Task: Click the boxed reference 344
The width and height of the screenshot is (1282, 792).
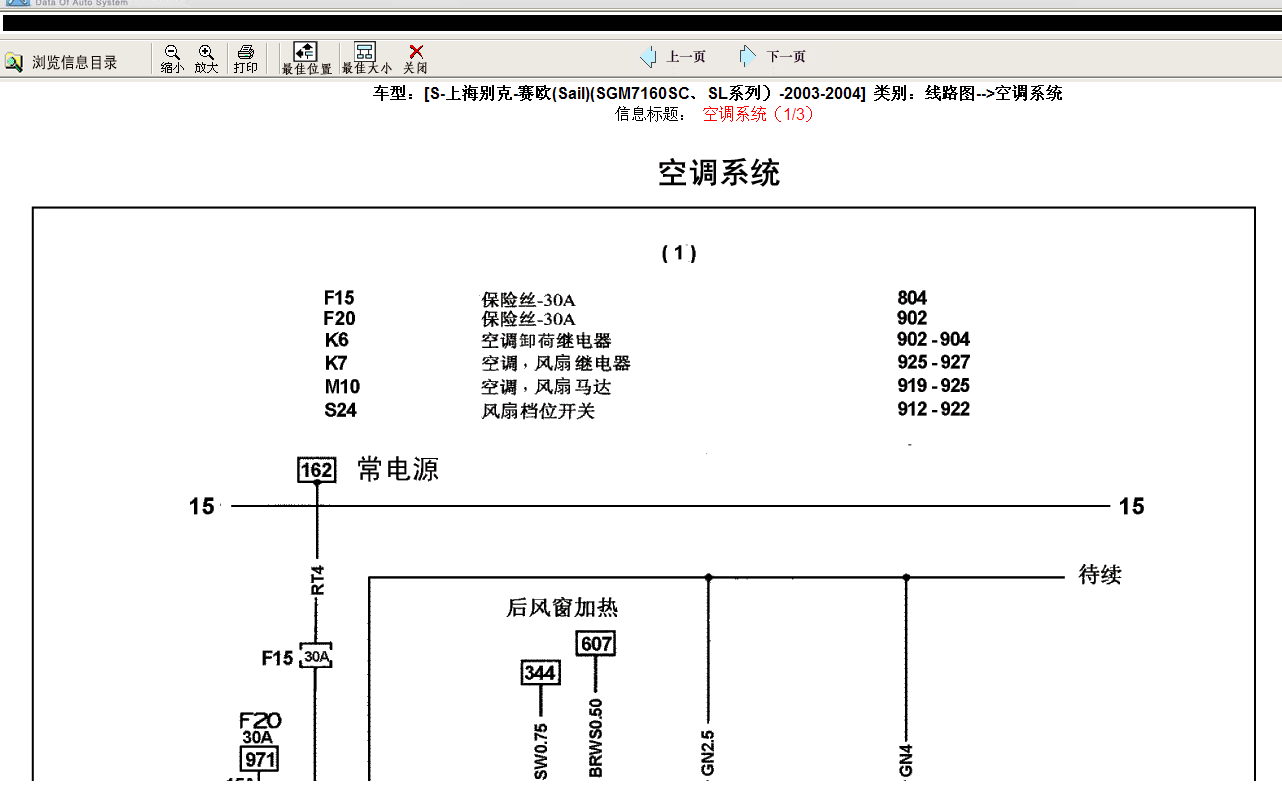Action: point(540,673)
